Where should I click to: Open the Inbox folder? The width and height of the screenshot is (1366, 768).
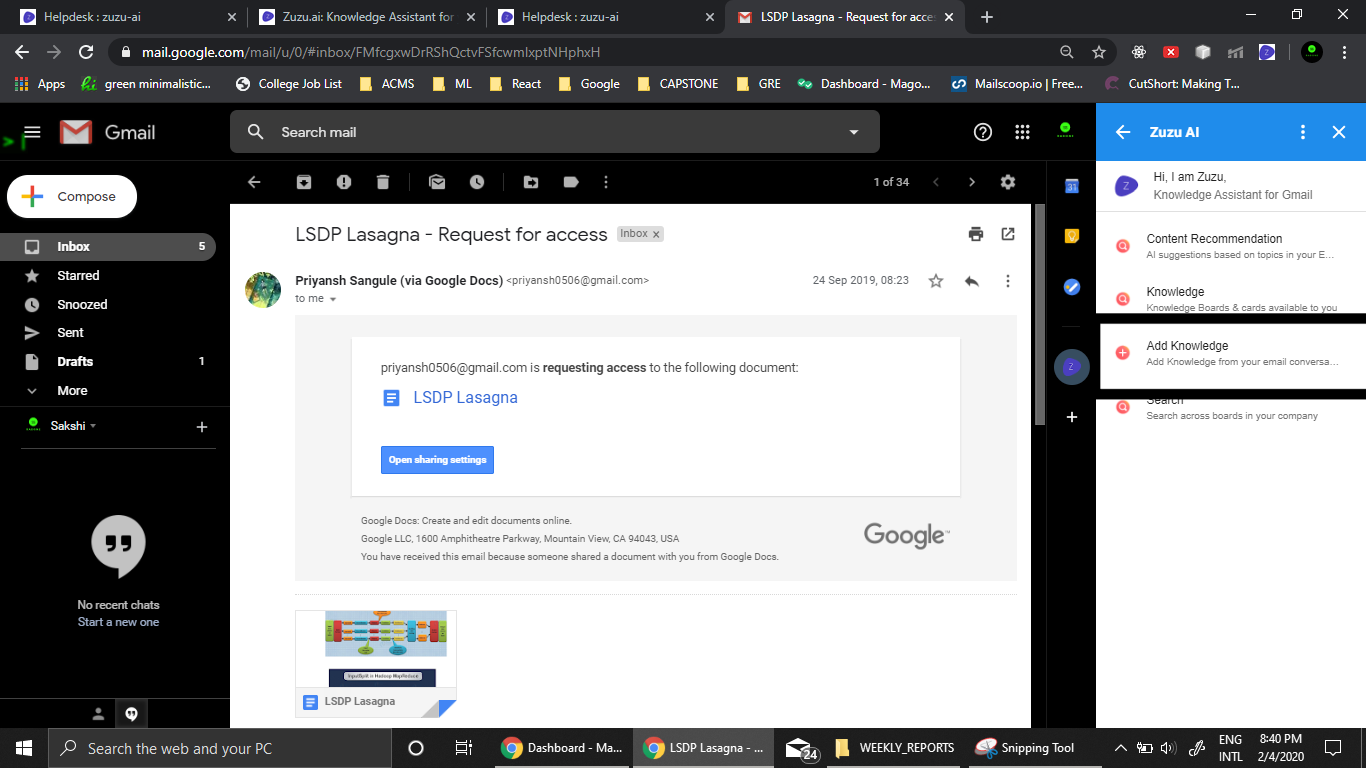coord(108,246)
